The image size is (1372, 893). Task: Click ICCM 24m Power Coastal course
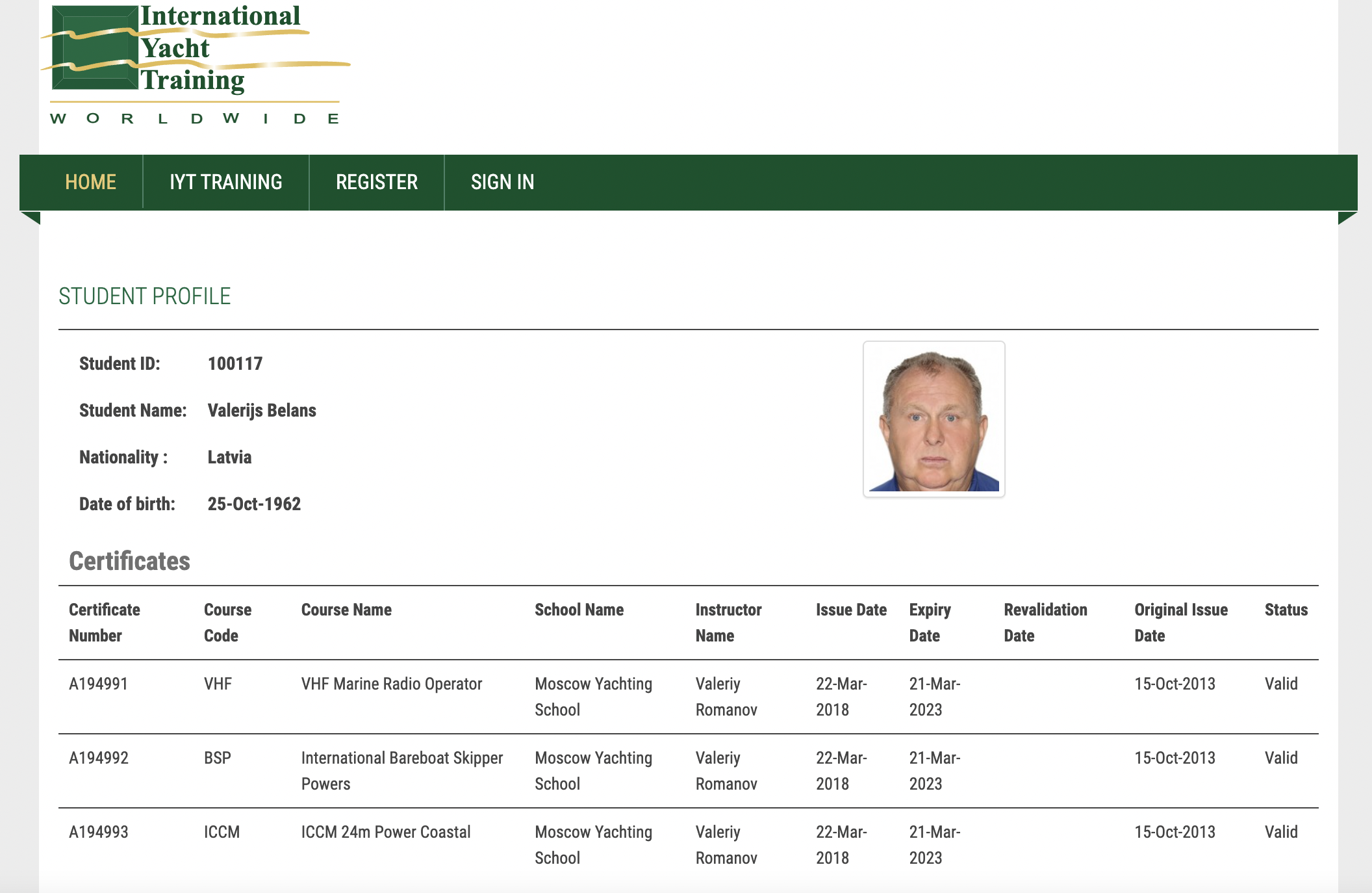click(386, 832)
